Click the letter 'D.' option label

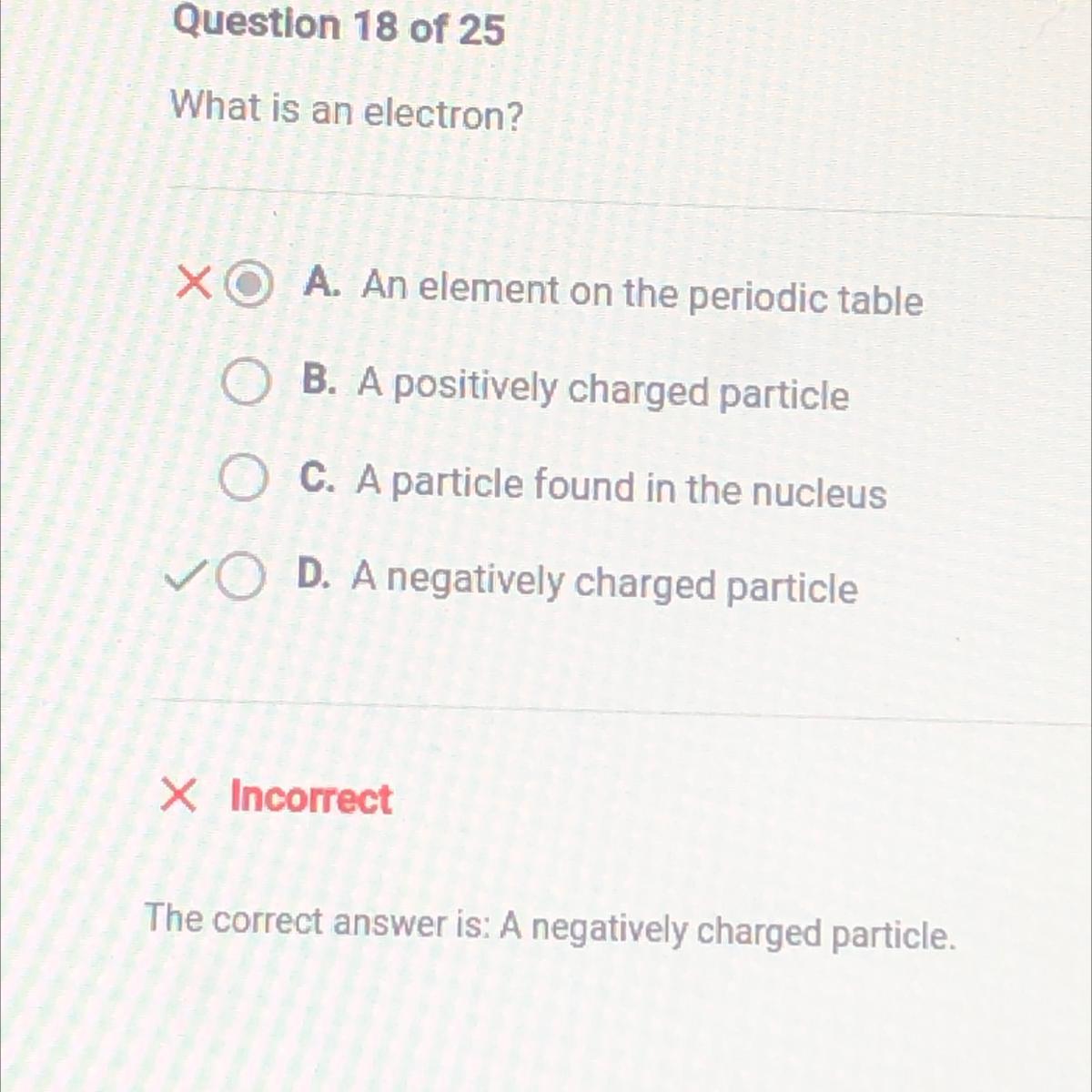pyautogui.click(x=314, y=575)
